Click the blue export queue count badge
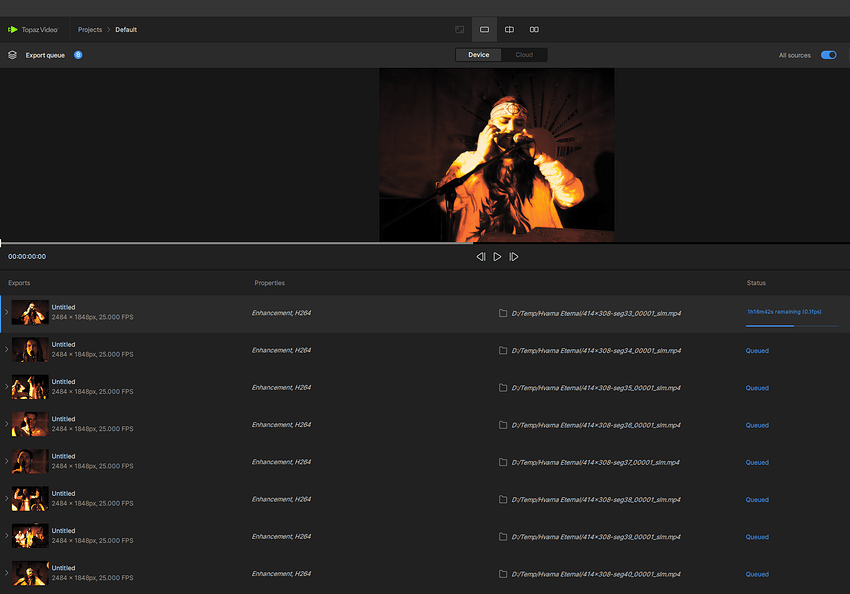Viewport: 850px width, 594px height. pyautogui.click(x=78, y=55)
